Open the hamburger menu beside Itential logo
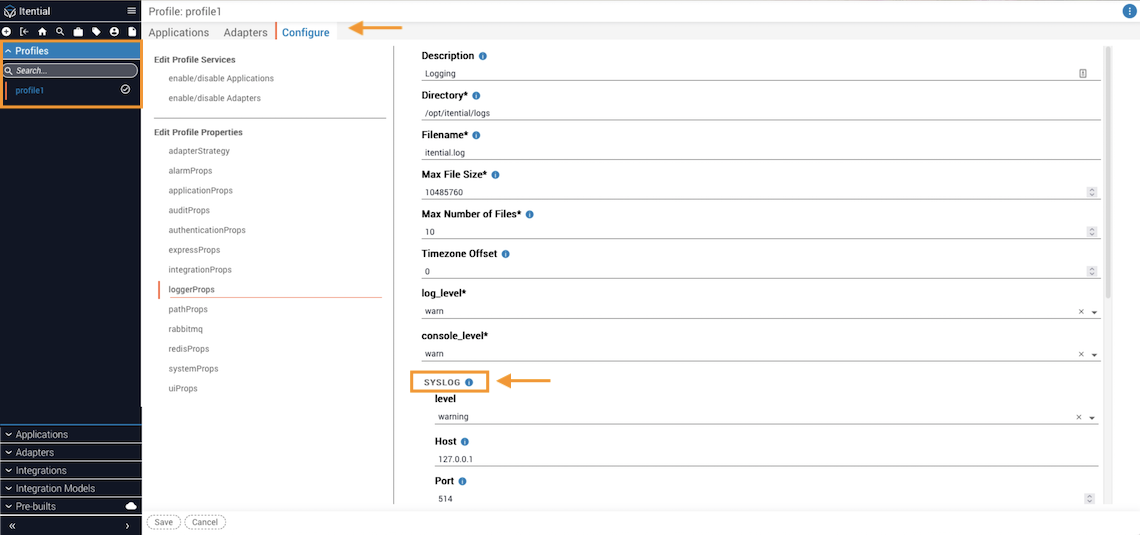Viewport: 1140px width, 535px height. [132, 11]
